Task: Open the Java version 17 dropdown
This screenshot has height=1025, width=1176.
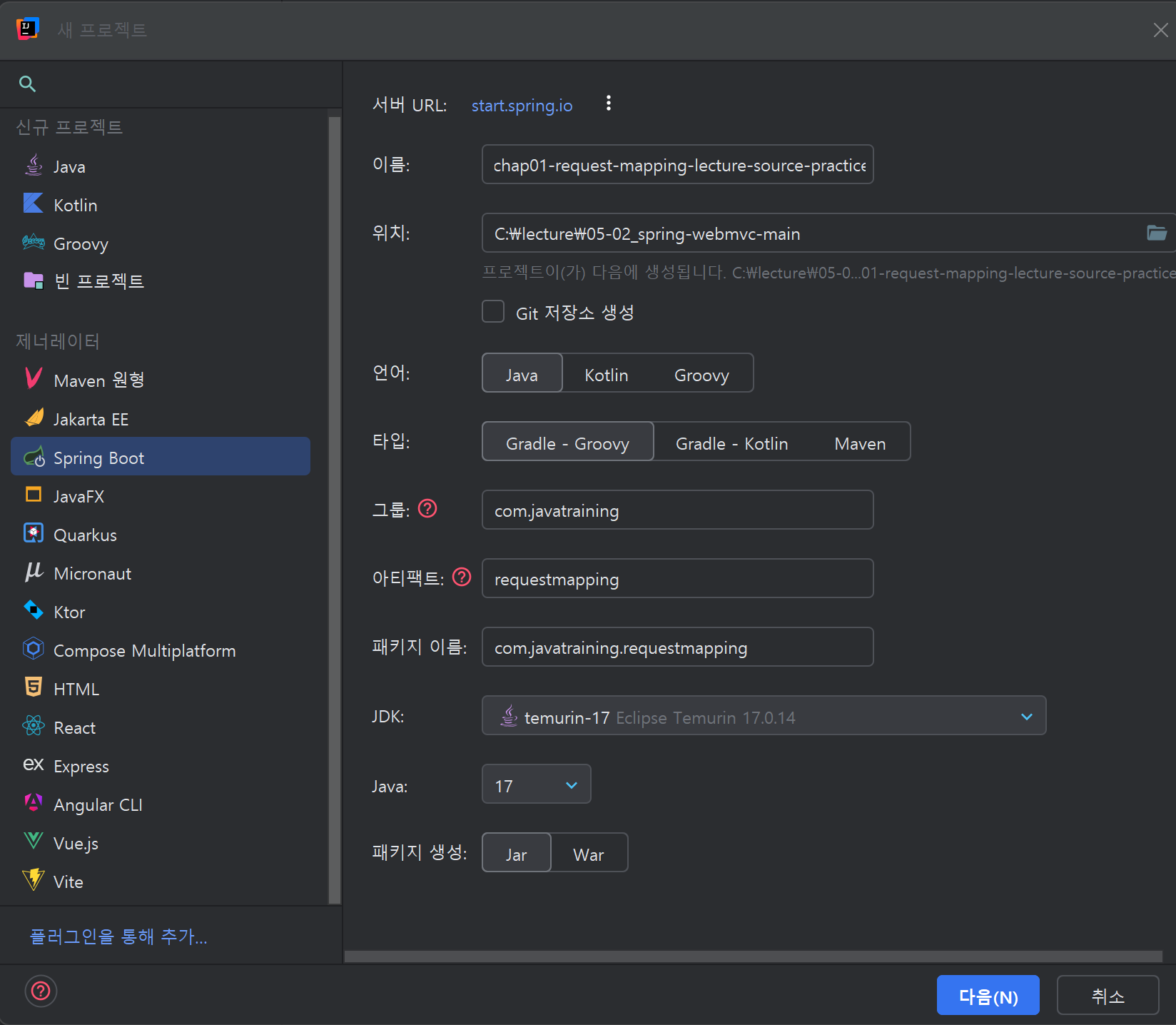Action: click(x=537, y=784)
